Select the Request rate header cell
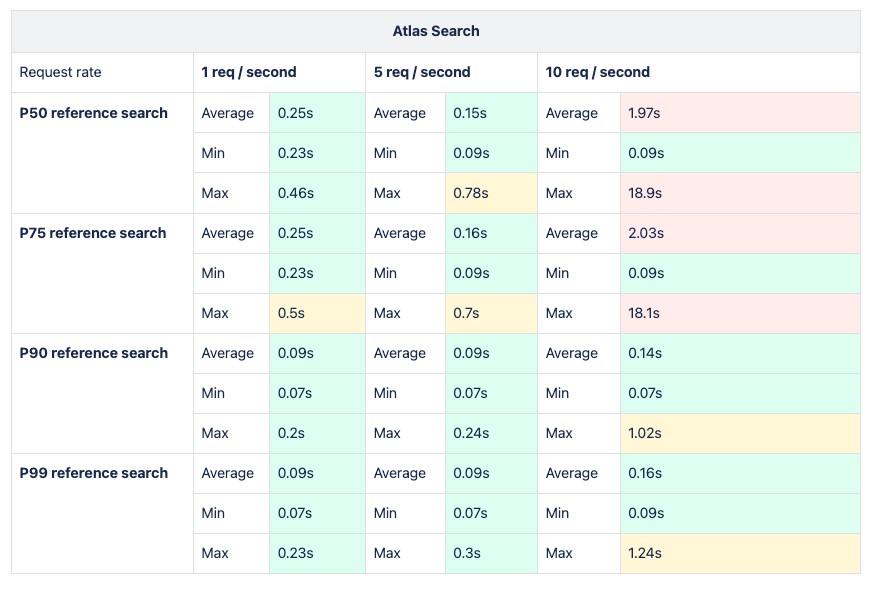Viewport: 875px width, 590px height. pos(61,72)
